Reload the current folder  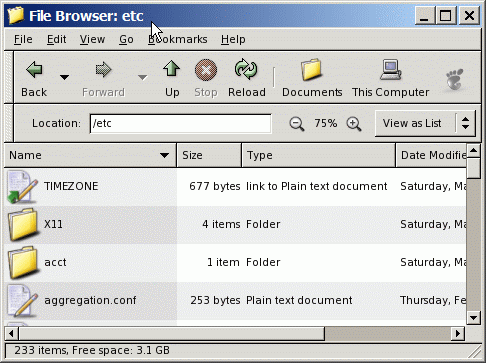pyautogui.click(x=246, y=78)
